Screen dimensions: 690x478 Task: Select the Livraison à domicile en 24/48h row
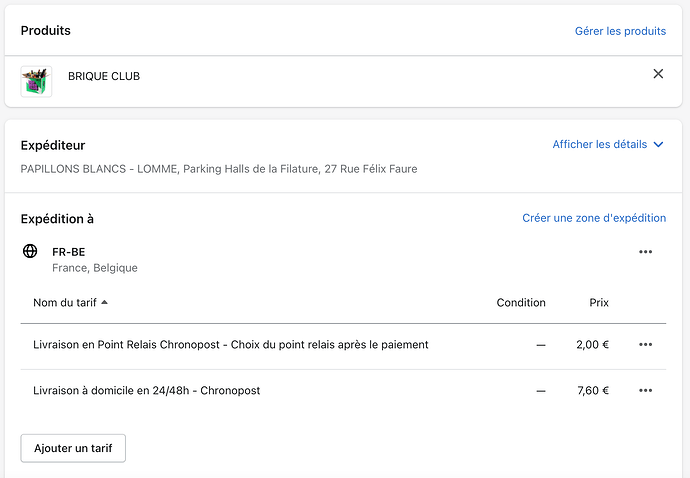point(147,391)
